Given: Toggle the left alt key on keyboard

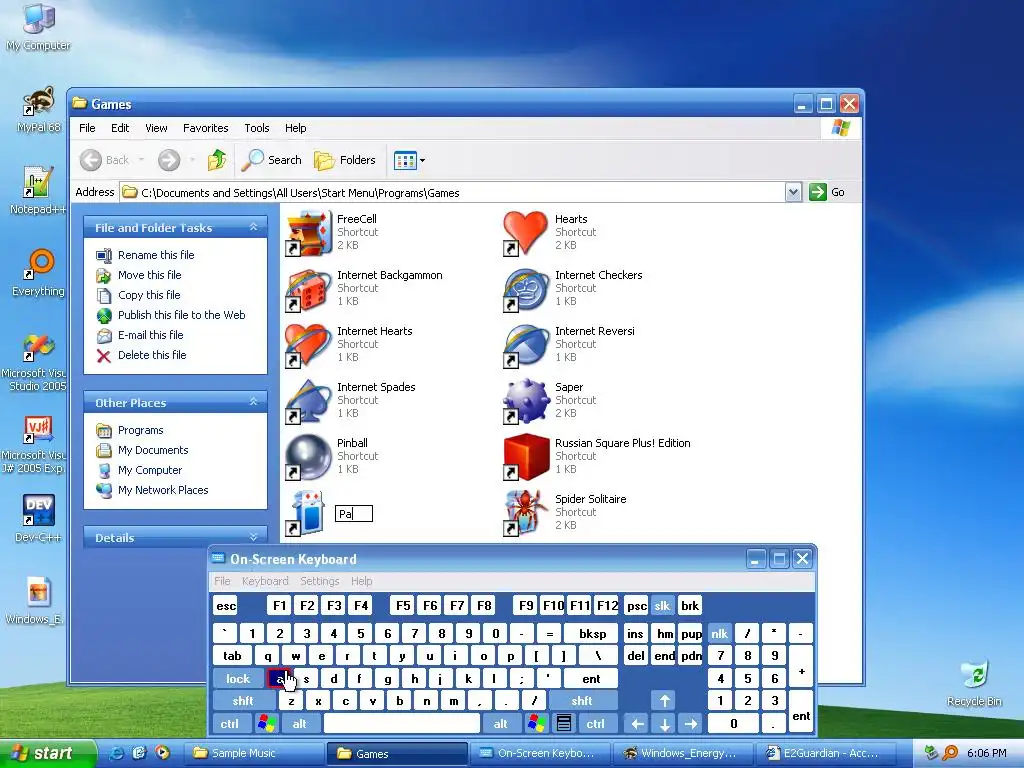Looking at the screenshot, I should 299,724.
